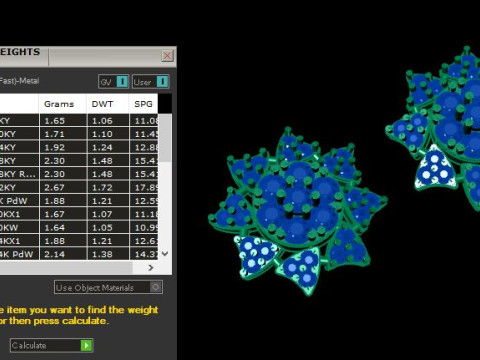Close the Weights panel
This screenshot has height=360, width=480.
coord(167,55)
